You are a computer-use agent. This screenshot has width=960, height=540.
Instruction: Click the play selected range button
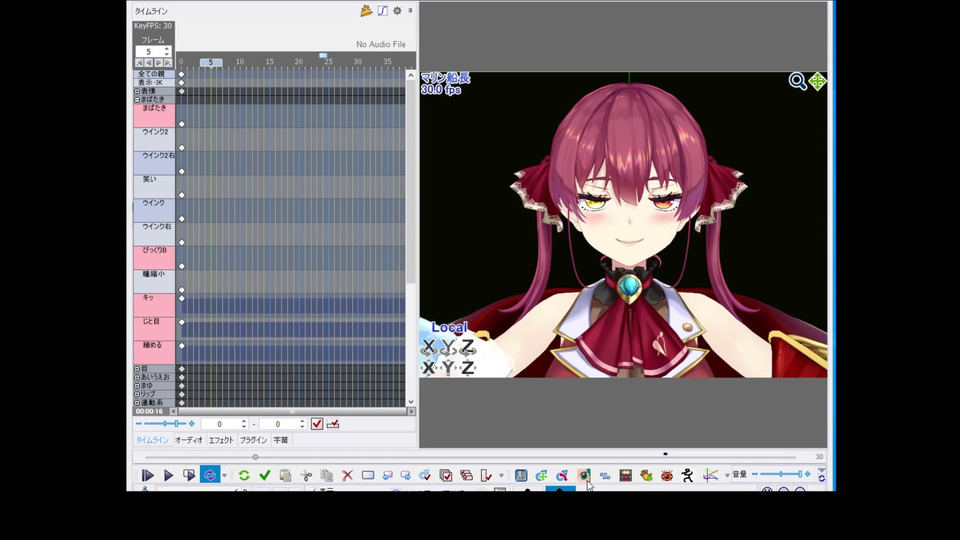[189, 475]
